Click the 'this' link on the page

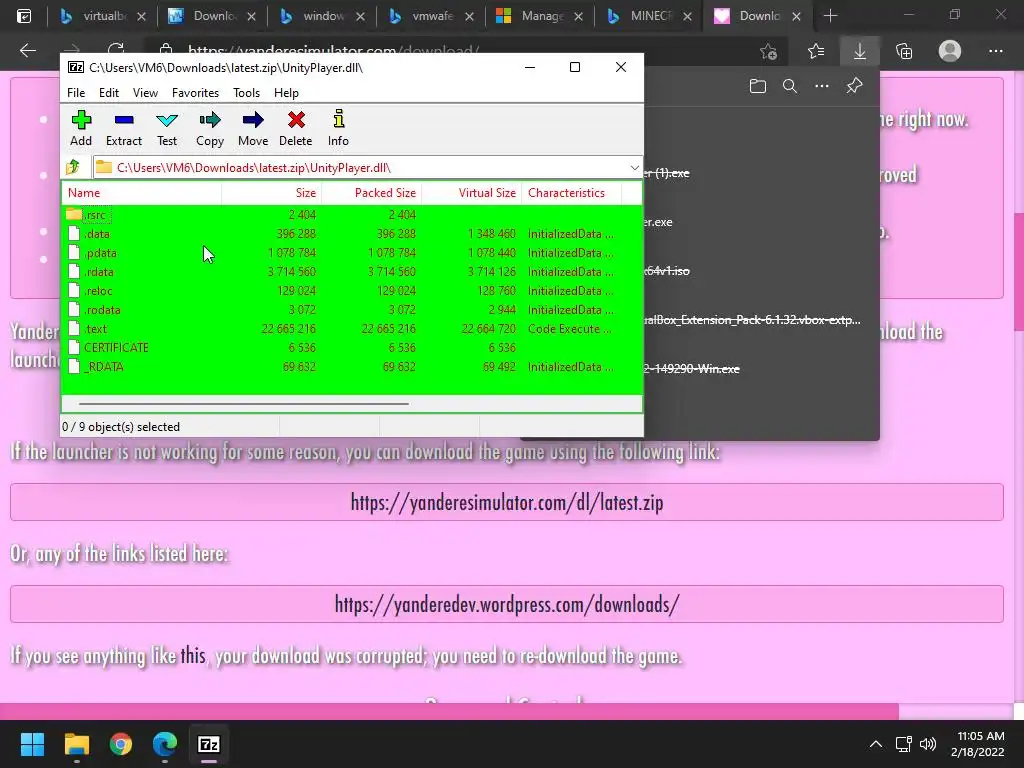193,655
